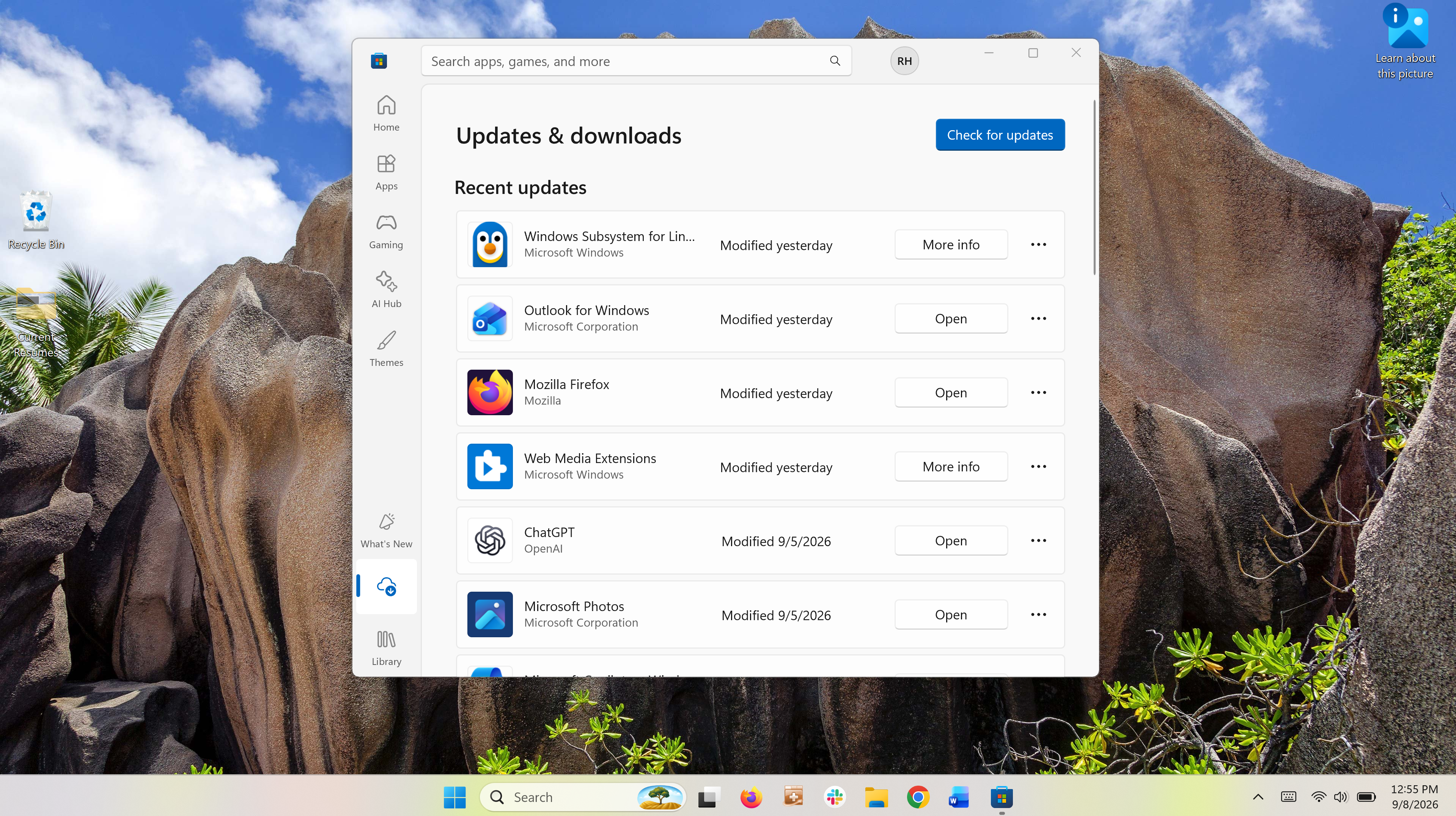Click the Microsoft Photos title text

(x=574, y=607)
